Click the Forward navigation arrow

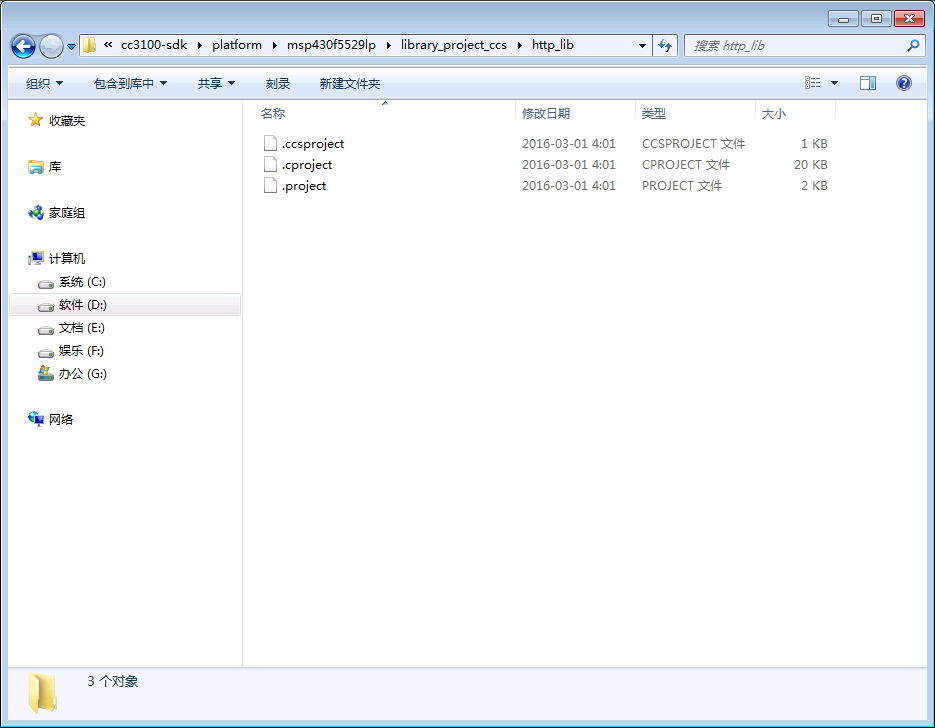pos(51,46)
